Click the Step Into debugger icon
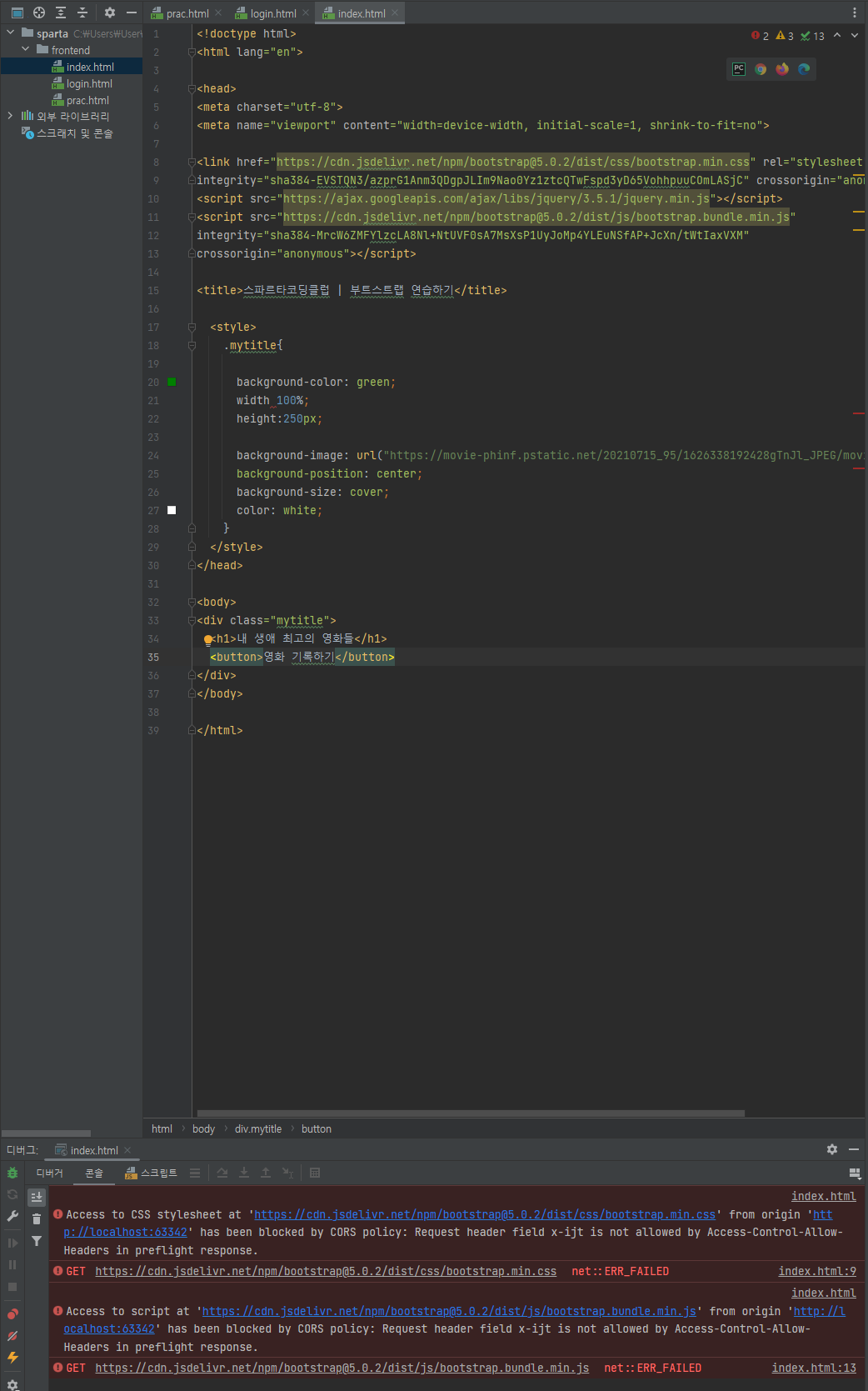The width and height of the screenshot is (868, 1391). coord(244,1173)
